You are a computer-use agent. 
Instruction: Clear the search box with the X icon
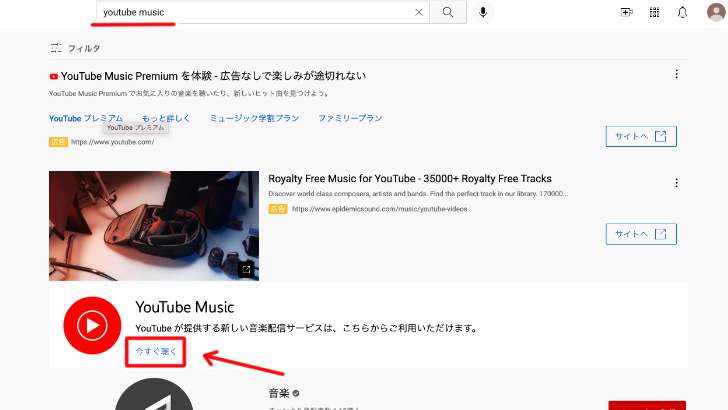click(x=419, y=12)
